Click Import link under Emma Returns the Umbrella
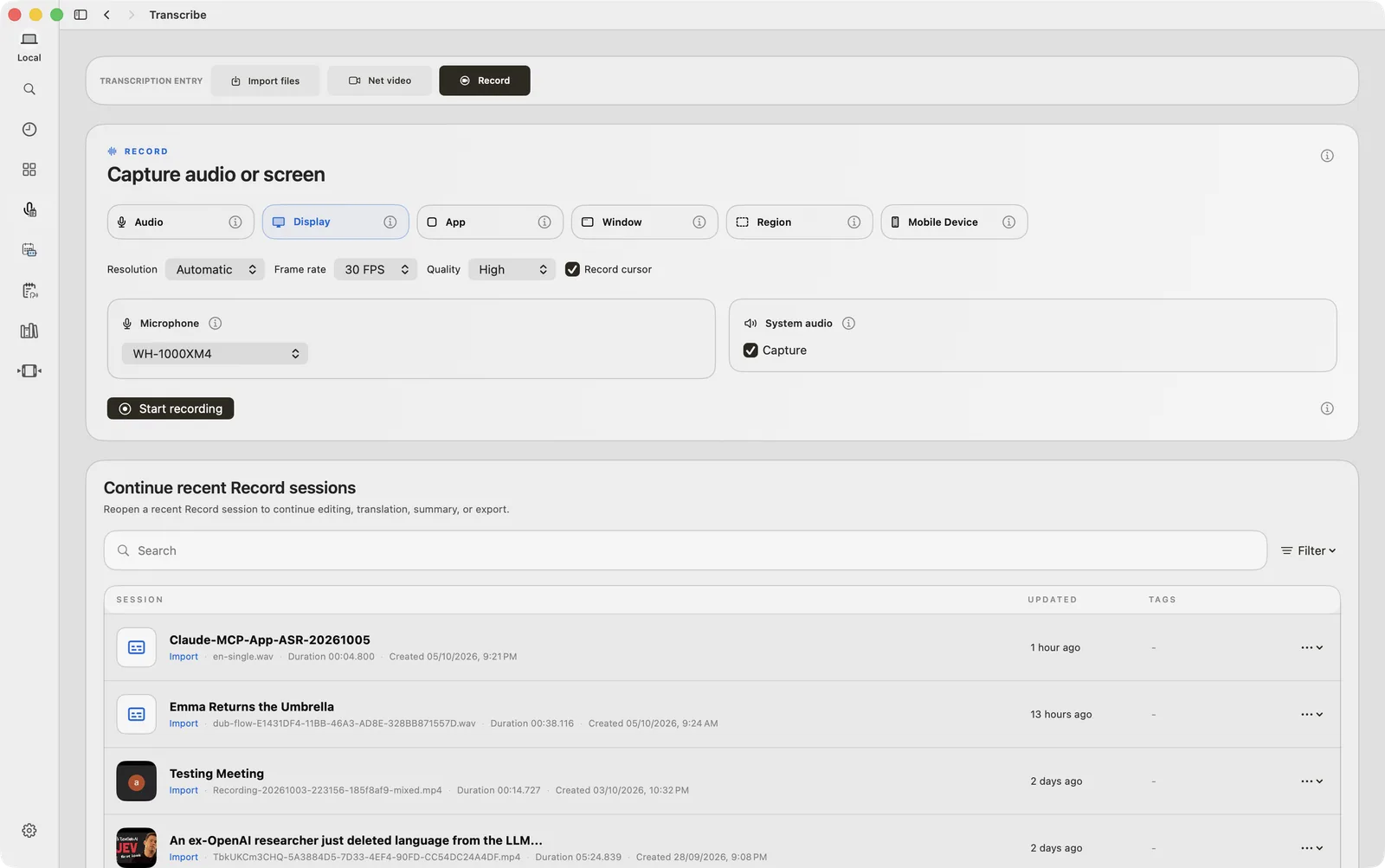The width and height of the screenshot is (1385, 868). (184, 723)
